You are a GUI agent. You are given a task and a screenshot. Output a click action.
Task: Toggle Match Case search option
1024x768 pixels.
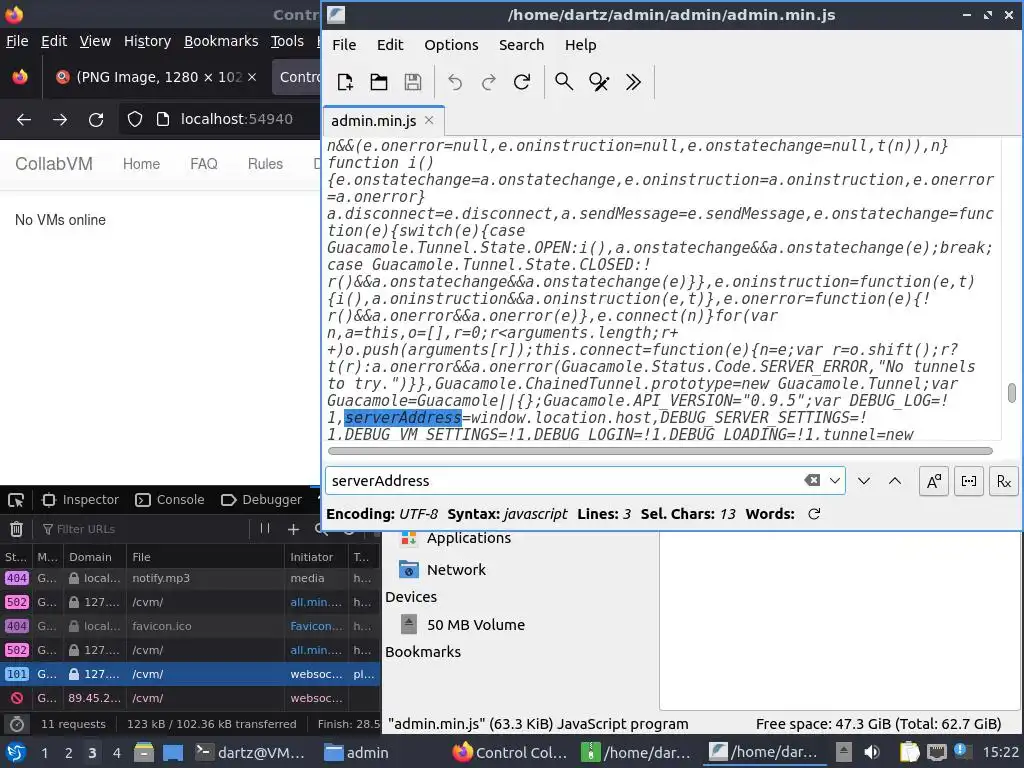point(934,481)
